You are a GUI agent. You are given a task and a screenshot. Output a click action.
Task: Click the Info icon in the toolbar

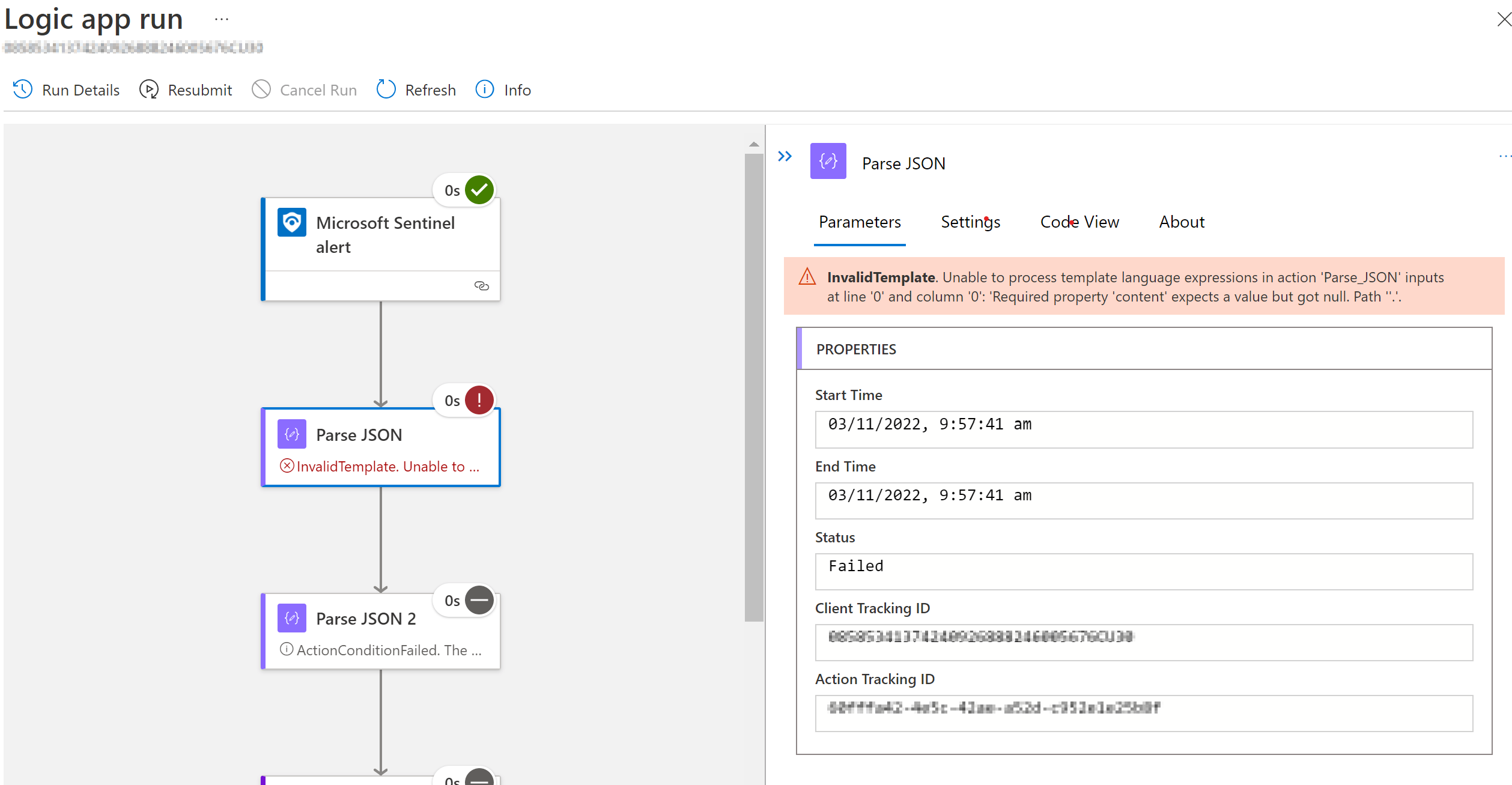[484, 89]
